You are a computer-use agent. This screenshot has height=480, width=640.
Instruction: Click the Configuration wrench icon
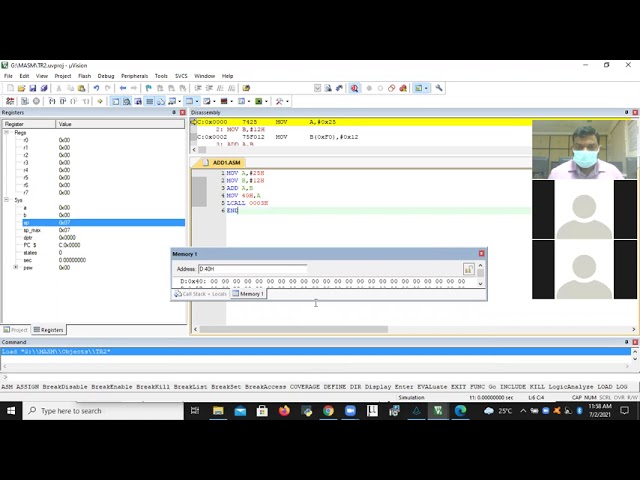tap(436, 88)
